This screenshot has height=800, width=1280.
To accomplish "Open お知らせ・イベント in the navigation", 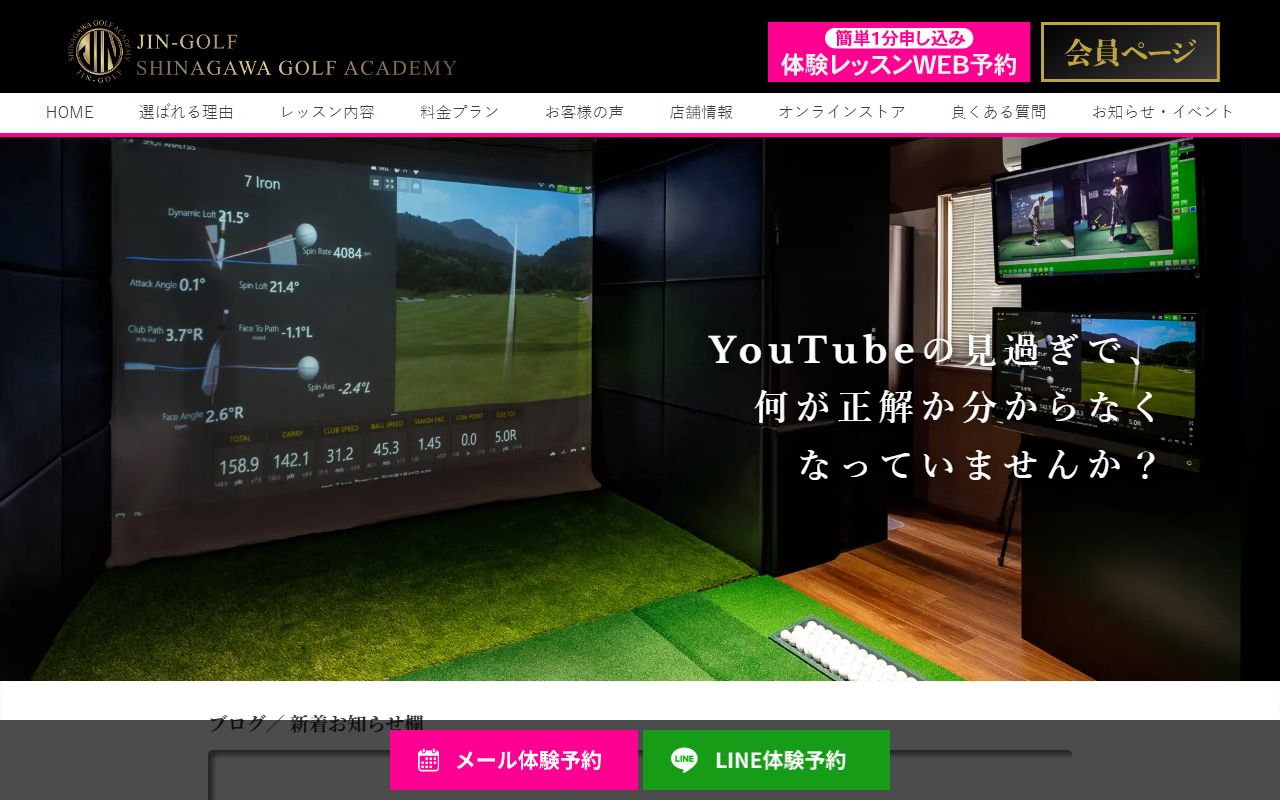I will [1163, 112].
